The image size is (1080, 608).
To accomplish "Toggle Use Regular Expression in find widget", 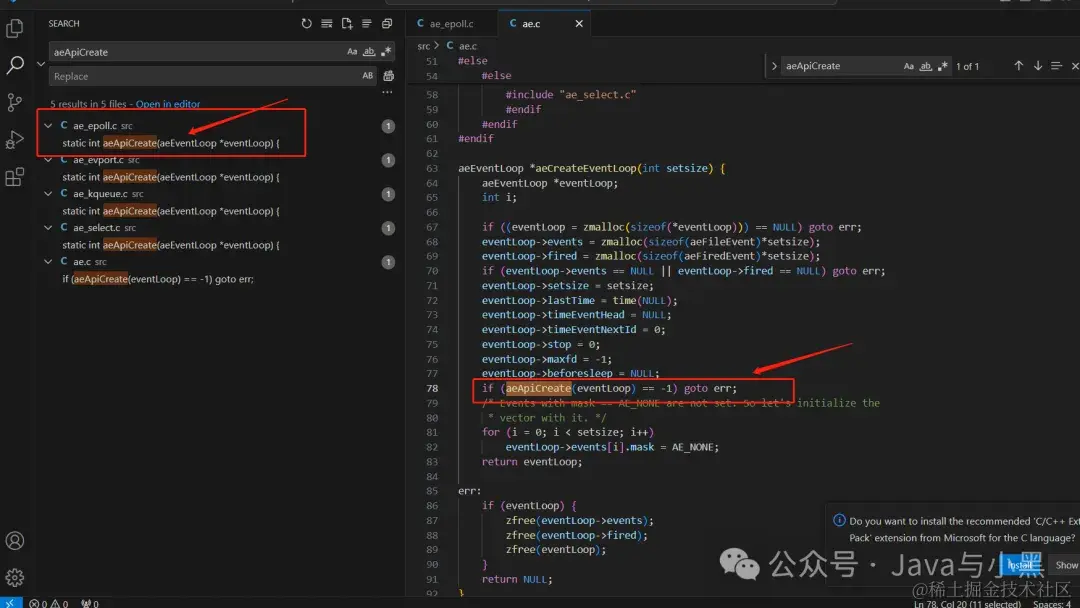I will pyautogui.click(x=942, y=66).
